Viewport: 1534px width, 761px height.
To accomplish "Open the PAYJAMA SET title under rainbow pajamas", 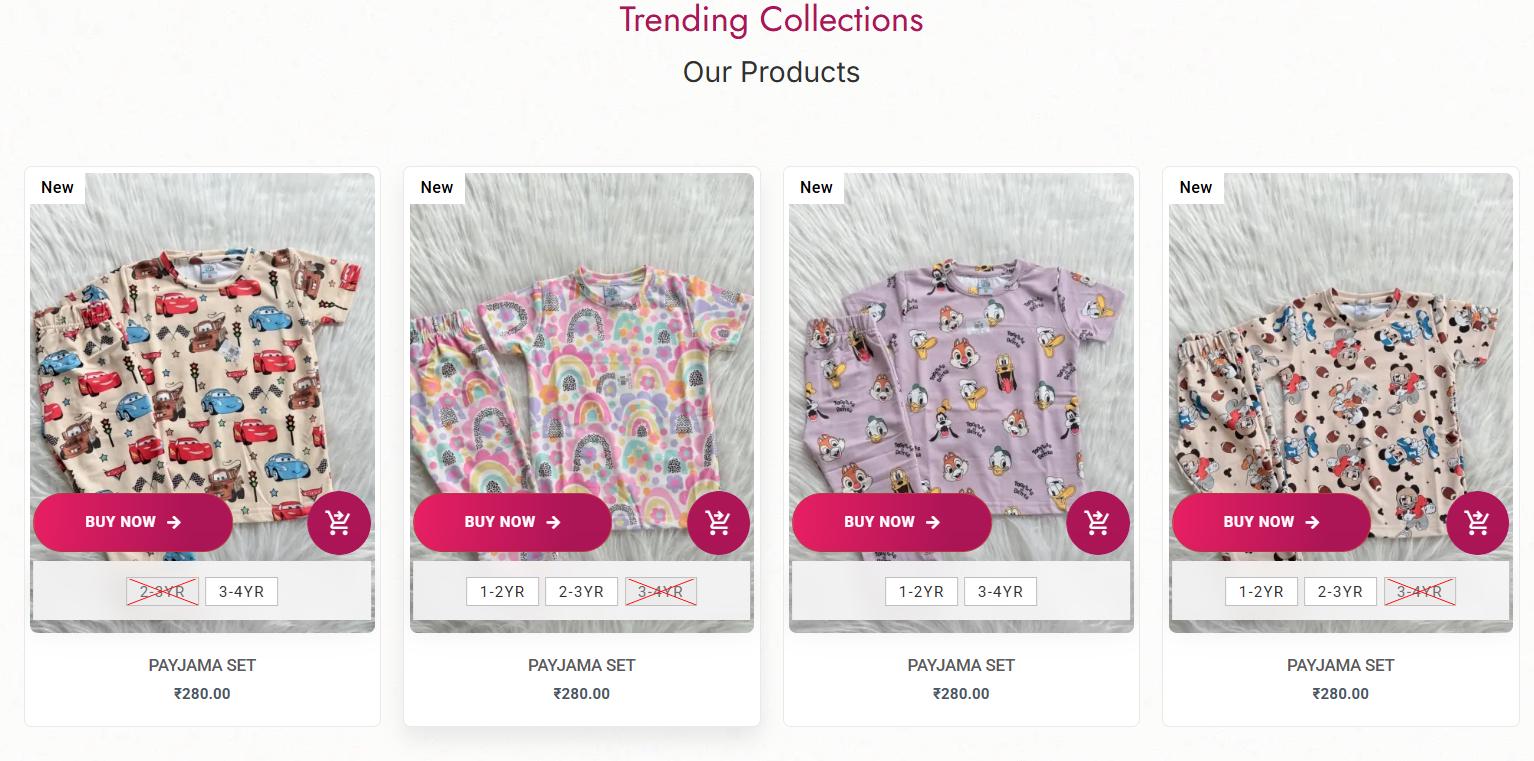I will pyautogui.click(x=581, y=665).
